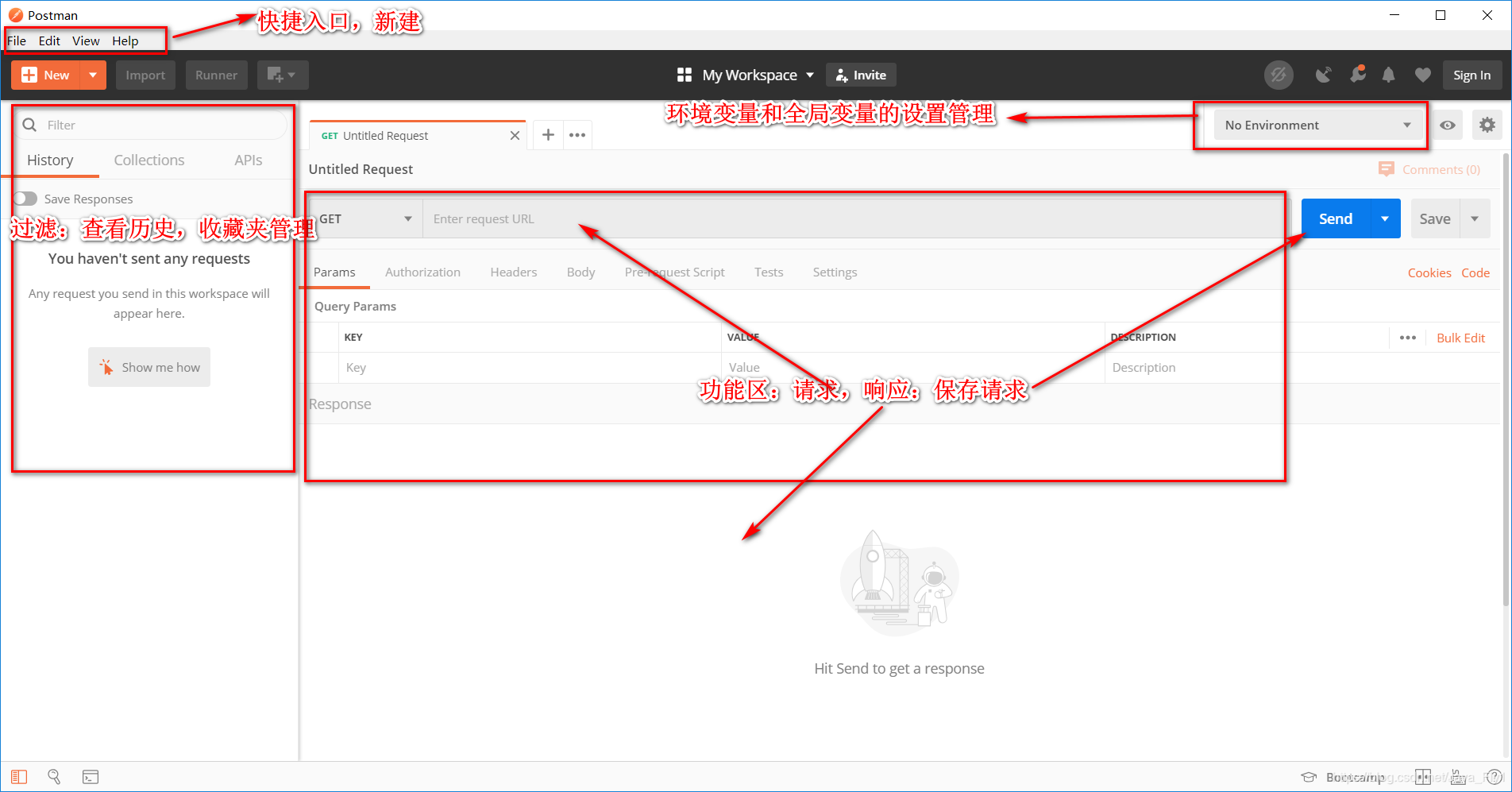
Task: Open the Runner
Action: click(216, 75)
